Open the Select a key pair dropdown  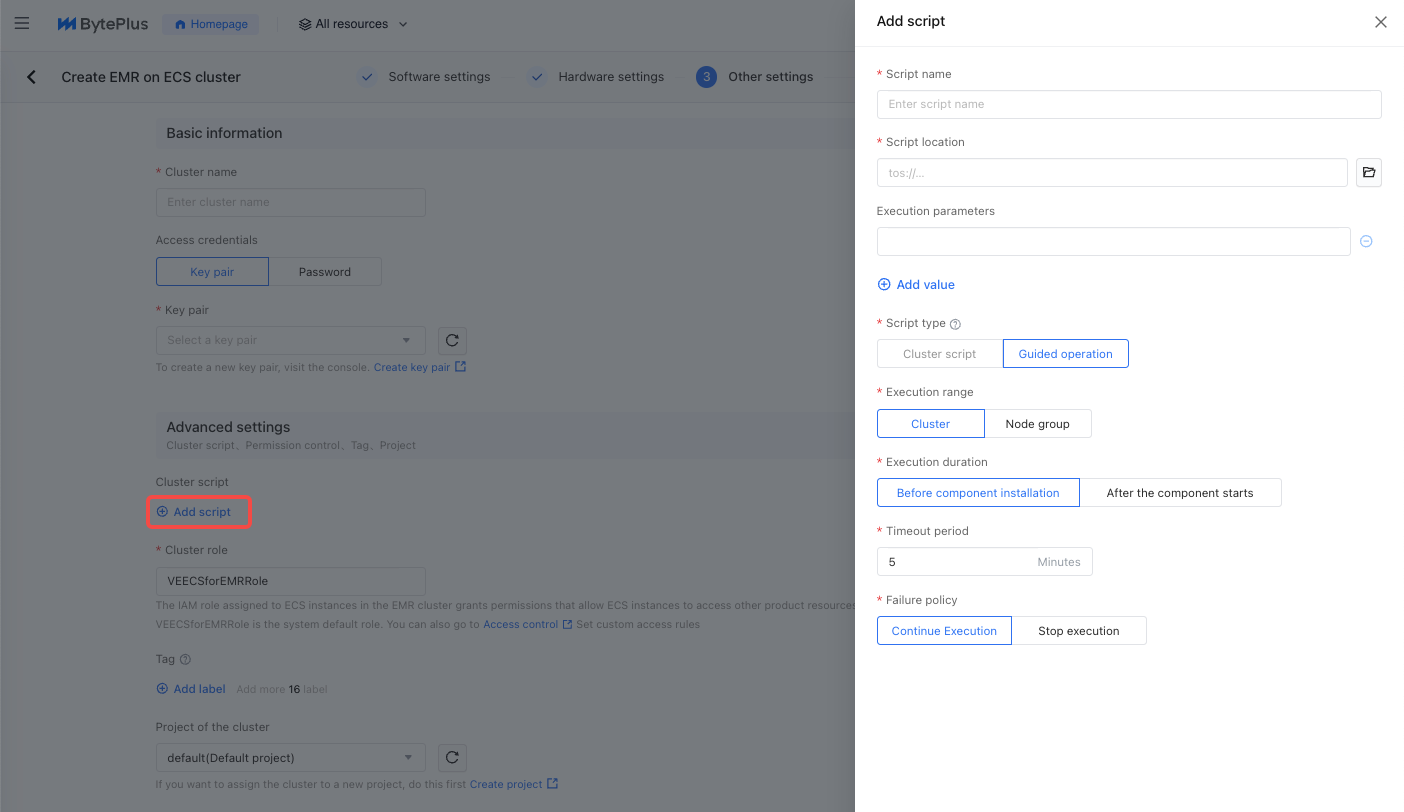point(290,340)
